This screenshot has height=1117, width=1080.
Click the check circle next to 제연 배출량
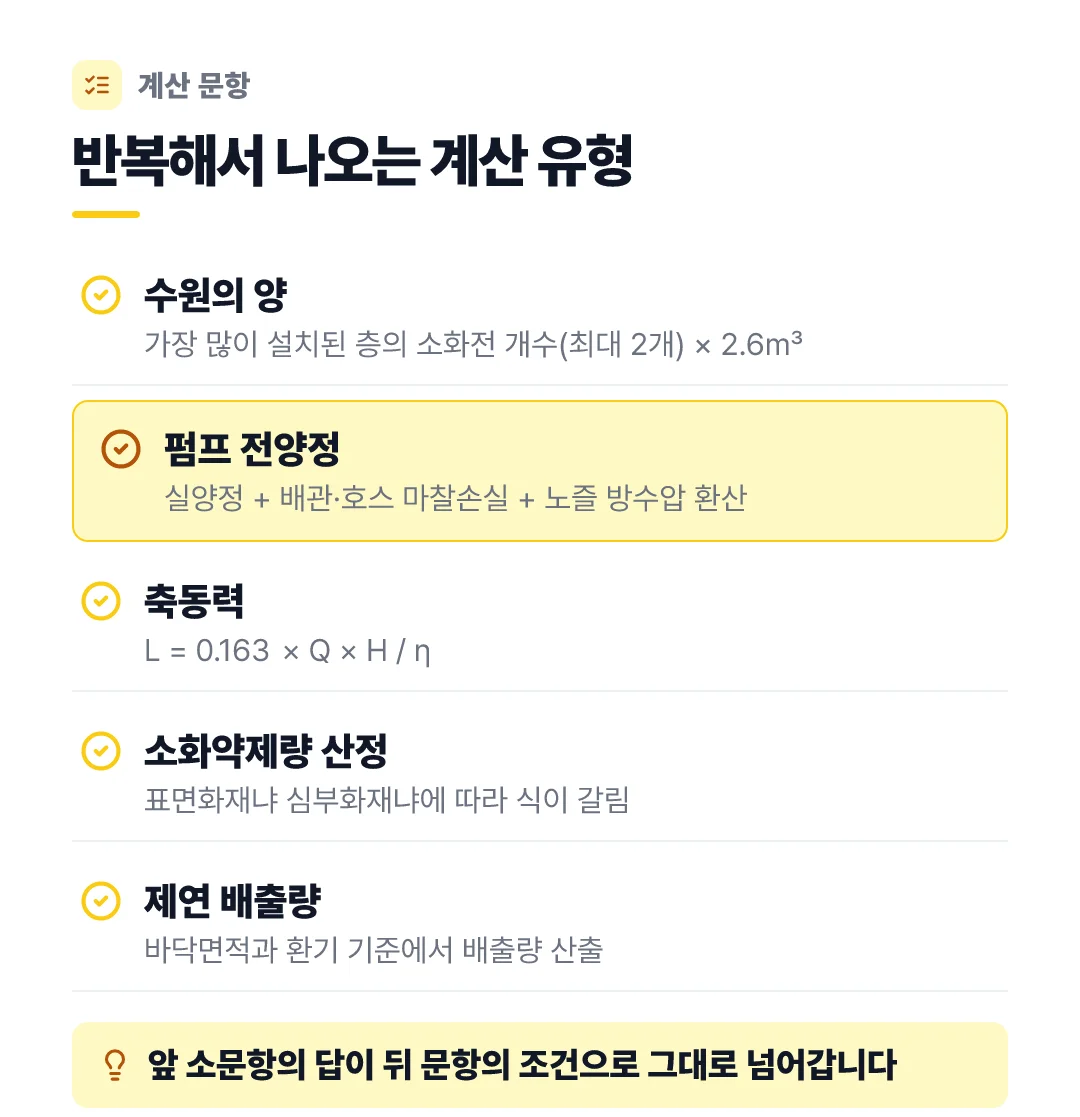101,901
